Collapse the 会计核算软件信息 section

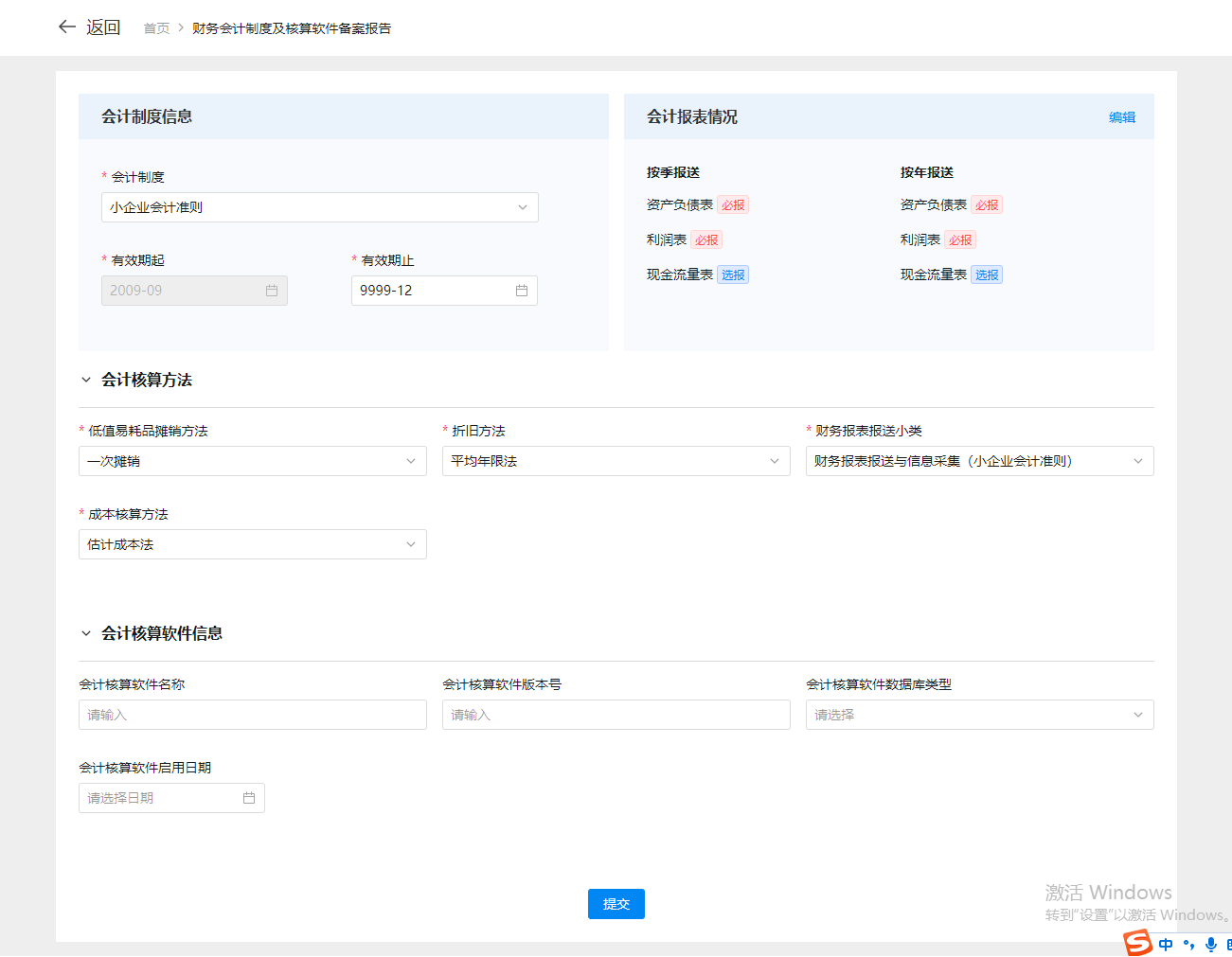[x=86, y=633]
